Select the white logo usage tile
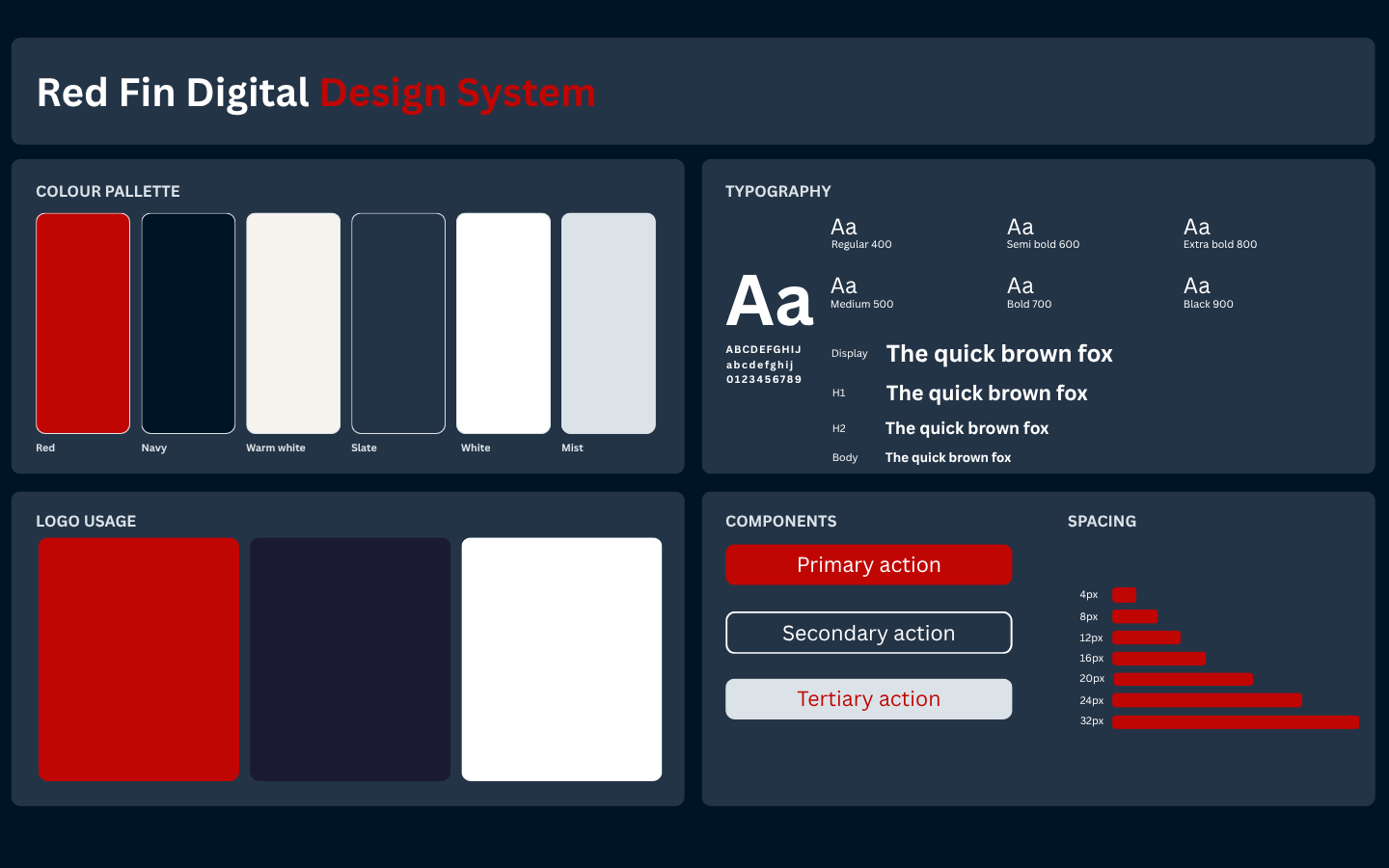This screenshot has width=1389, height=868. (x=561, y=659)
